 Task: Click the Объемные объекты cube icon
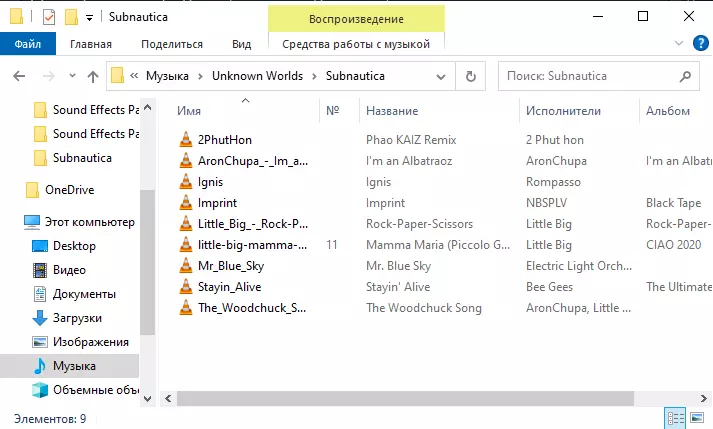click(x=40, y=390)
